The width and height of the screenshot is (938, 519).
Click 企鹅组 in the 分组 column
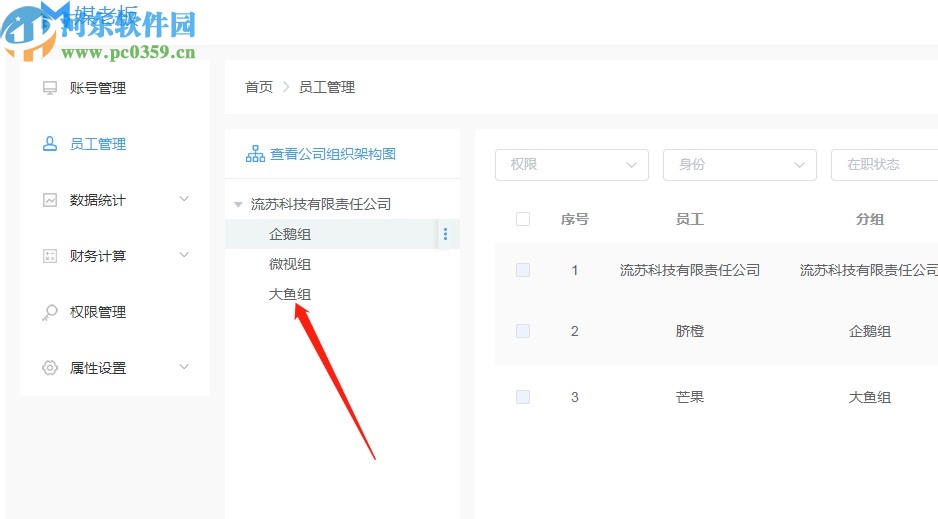pos(870,331)
